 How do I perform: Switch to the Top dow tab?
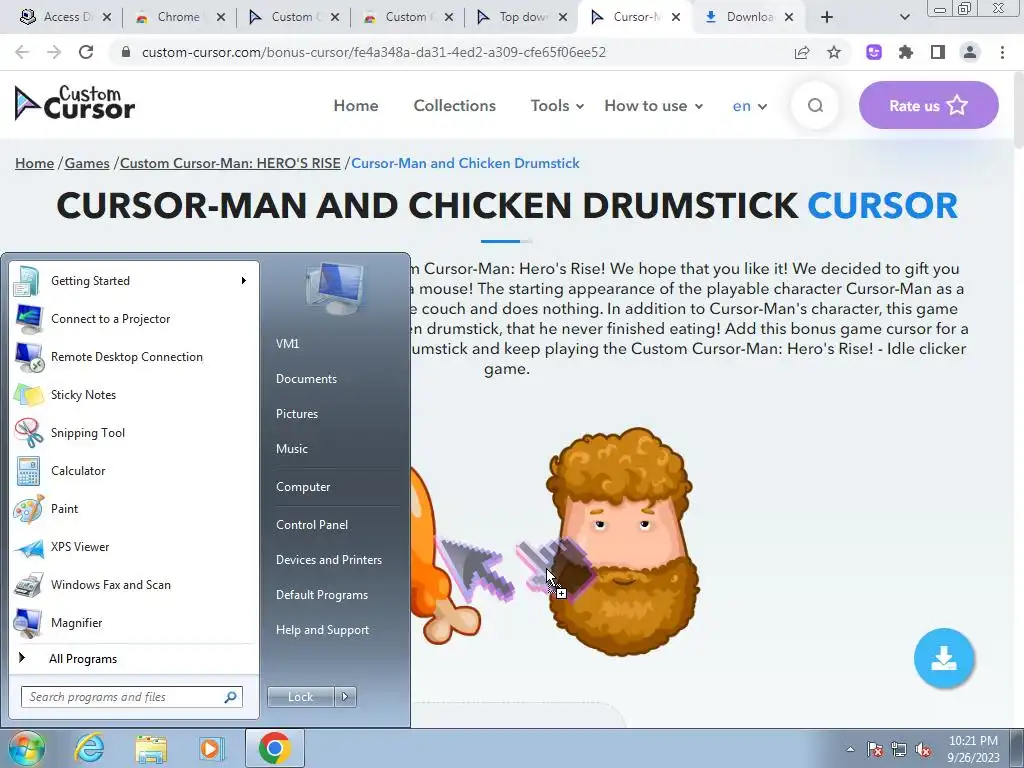tap(520, 17)
